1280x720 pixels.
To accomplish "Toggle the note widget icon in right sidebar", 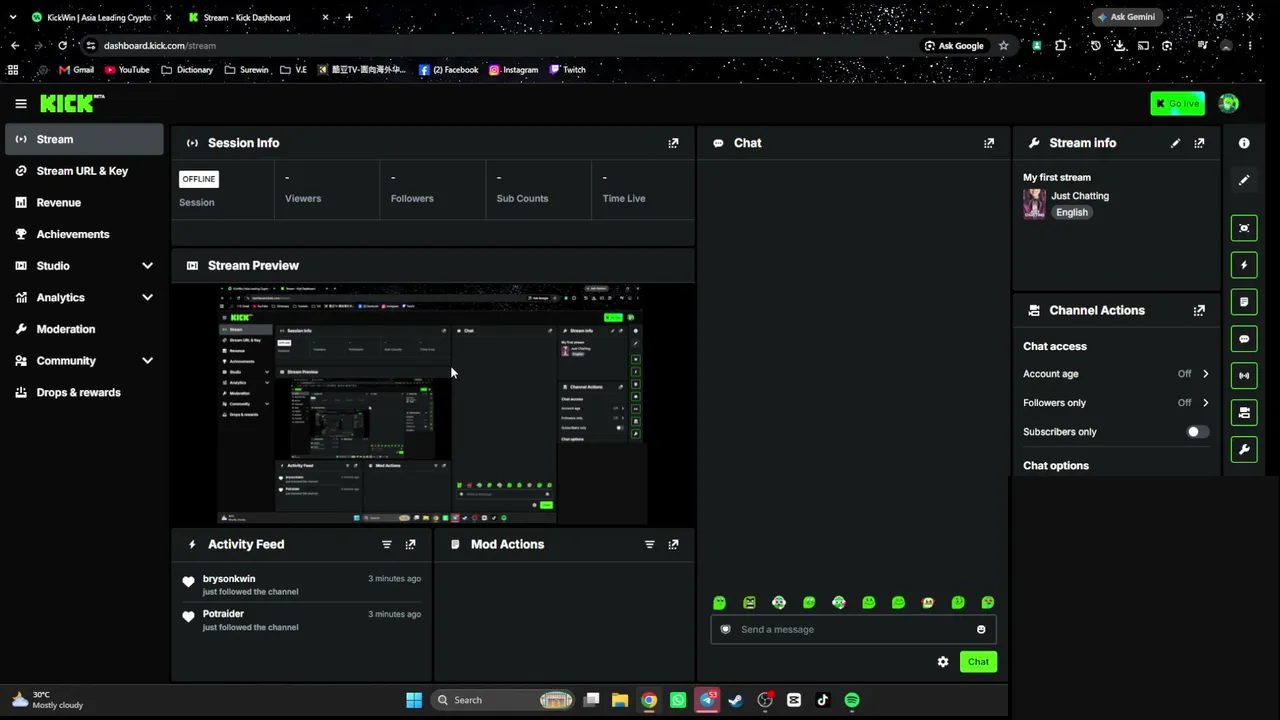I will (x=1244, y=302).
